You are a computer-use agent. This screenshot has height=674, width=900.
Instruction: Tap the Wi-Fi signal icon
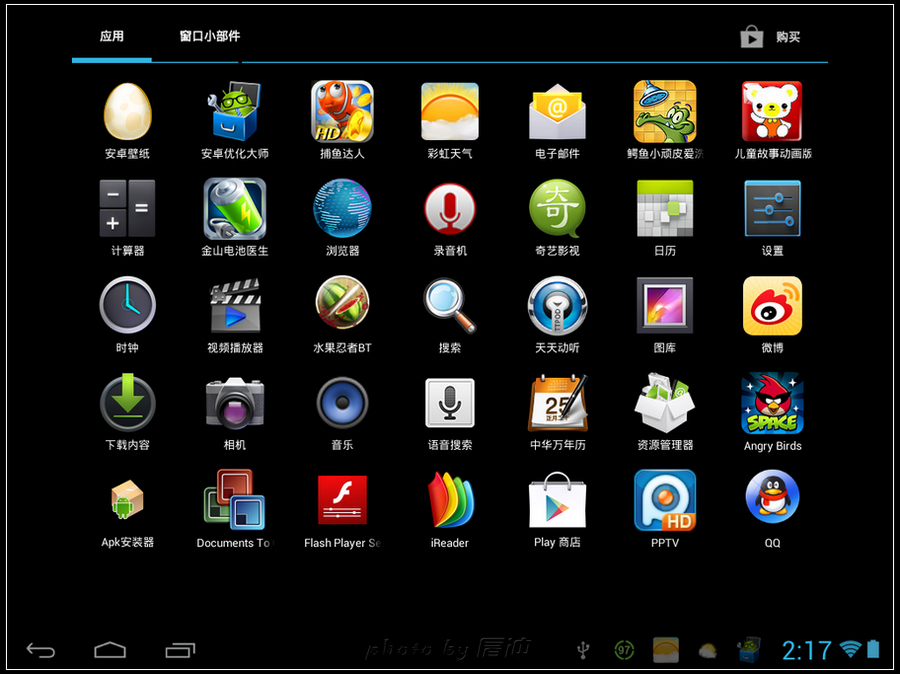coord(850,649)
